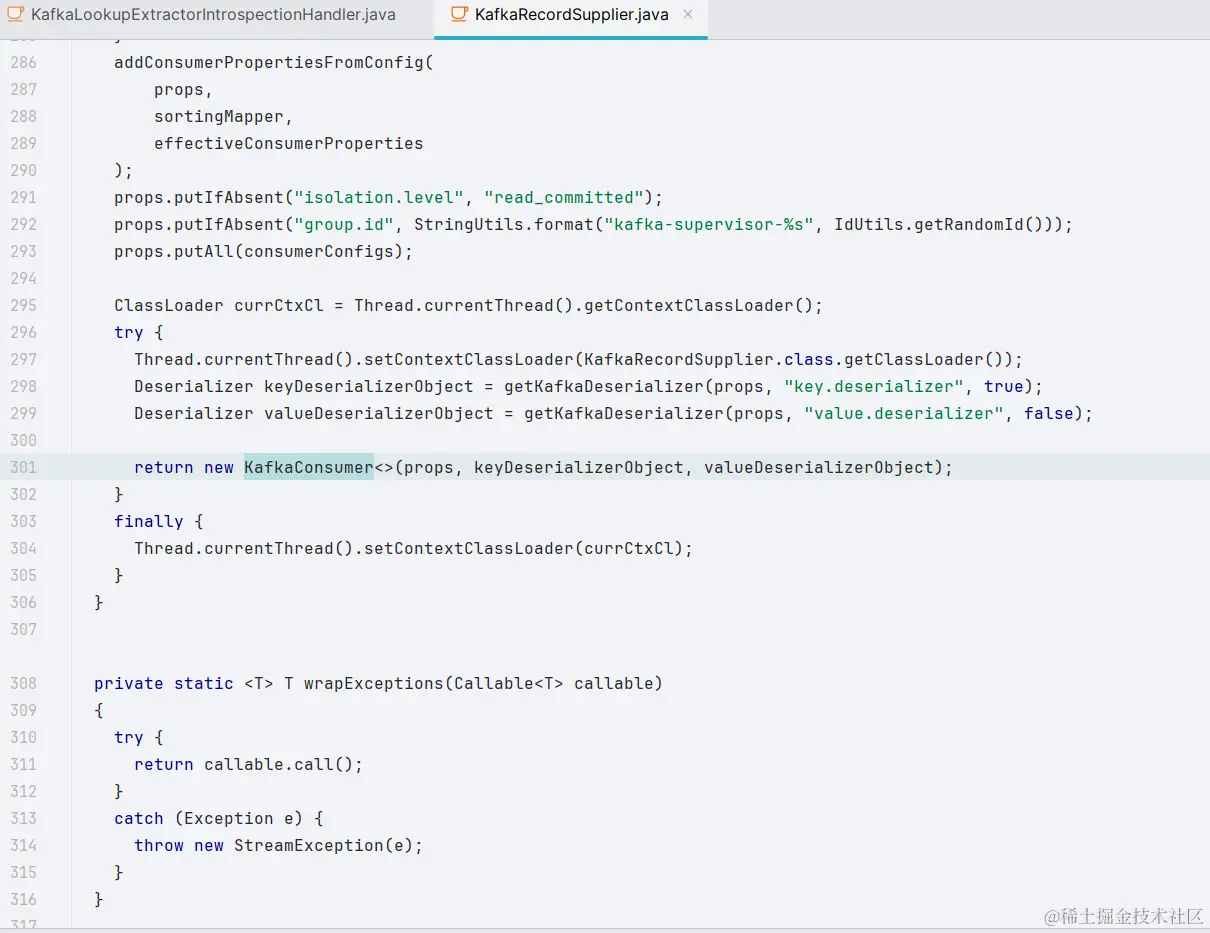Click the "value.deserializer" string literal
This screenshot has height=933, width=1210.
click(x=904, y=413)
